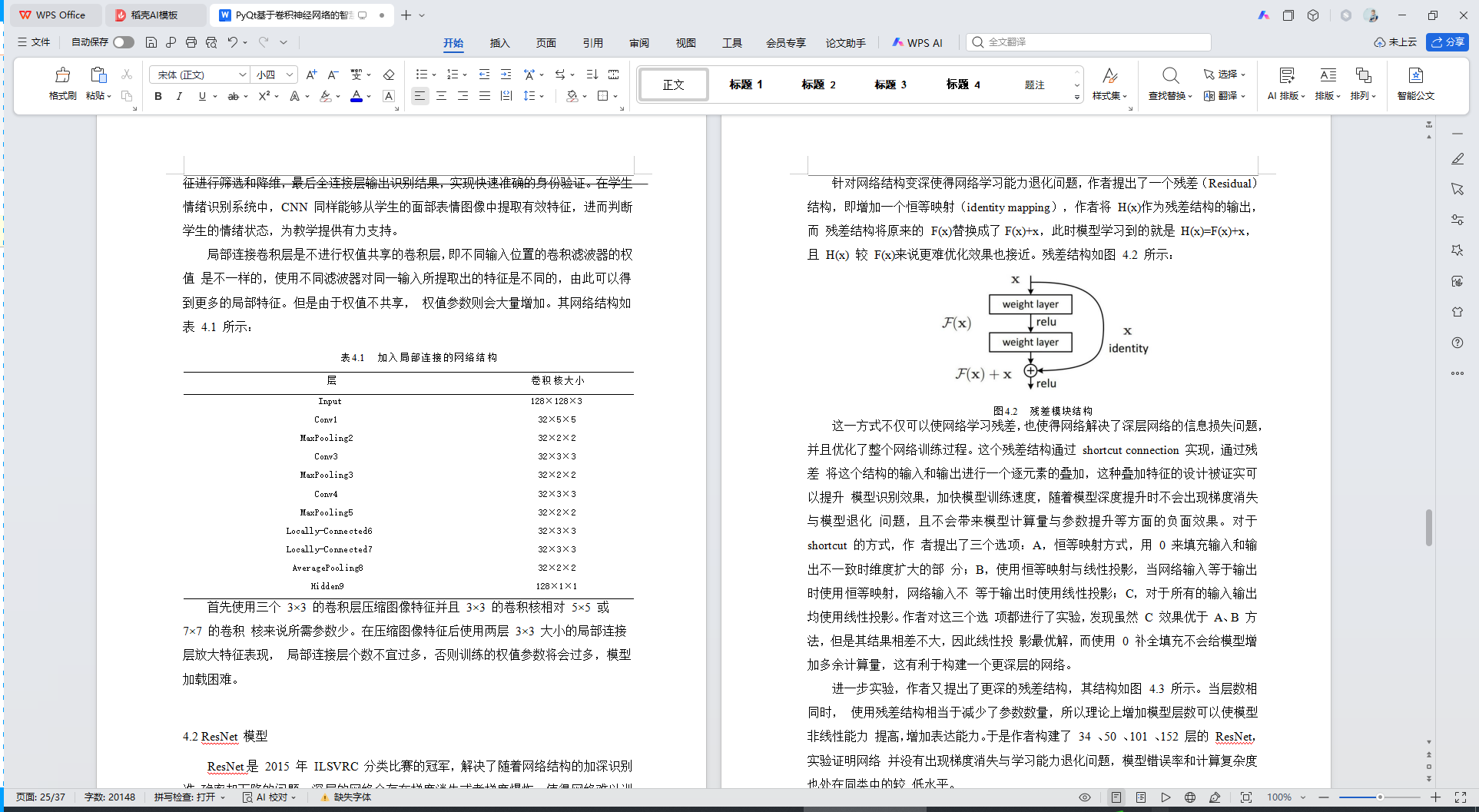Click the Undo arrow icon
Image resolution: width=1479 pixels, height=812 pixels.
(x=233, y=42)
